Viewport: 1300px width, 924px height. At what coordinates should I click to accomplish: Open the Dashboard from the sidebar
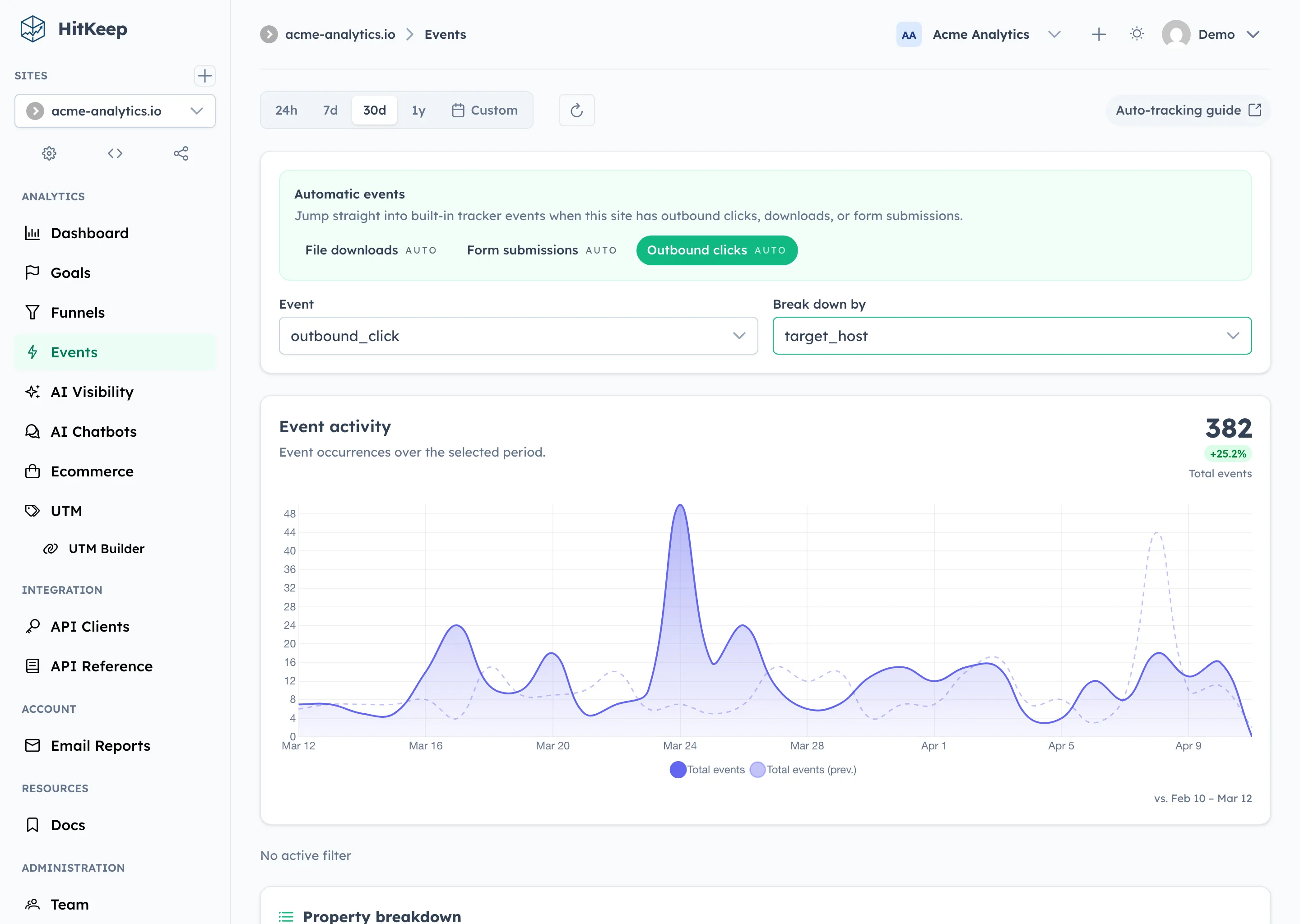(89, 233)
